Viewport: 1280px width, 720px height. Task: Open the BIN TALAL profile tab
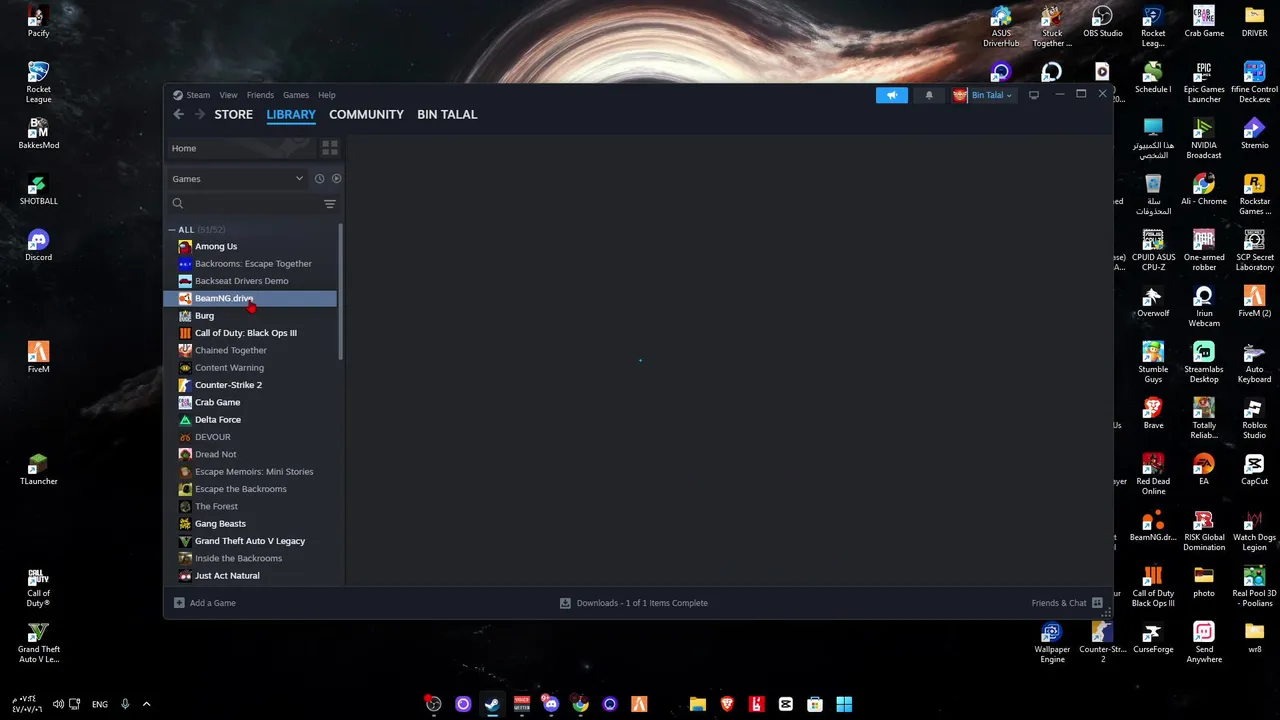coord(447,115)
